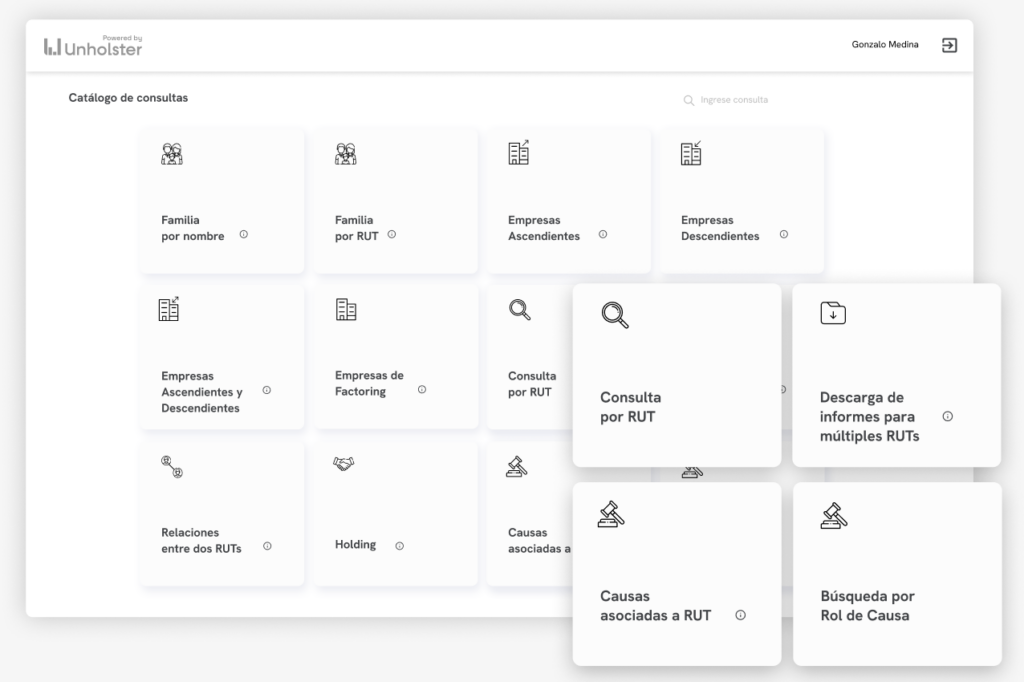Click the download folder icon on Descarga de informes
This screenshot has width=1024, height=682.
point(833,314)
